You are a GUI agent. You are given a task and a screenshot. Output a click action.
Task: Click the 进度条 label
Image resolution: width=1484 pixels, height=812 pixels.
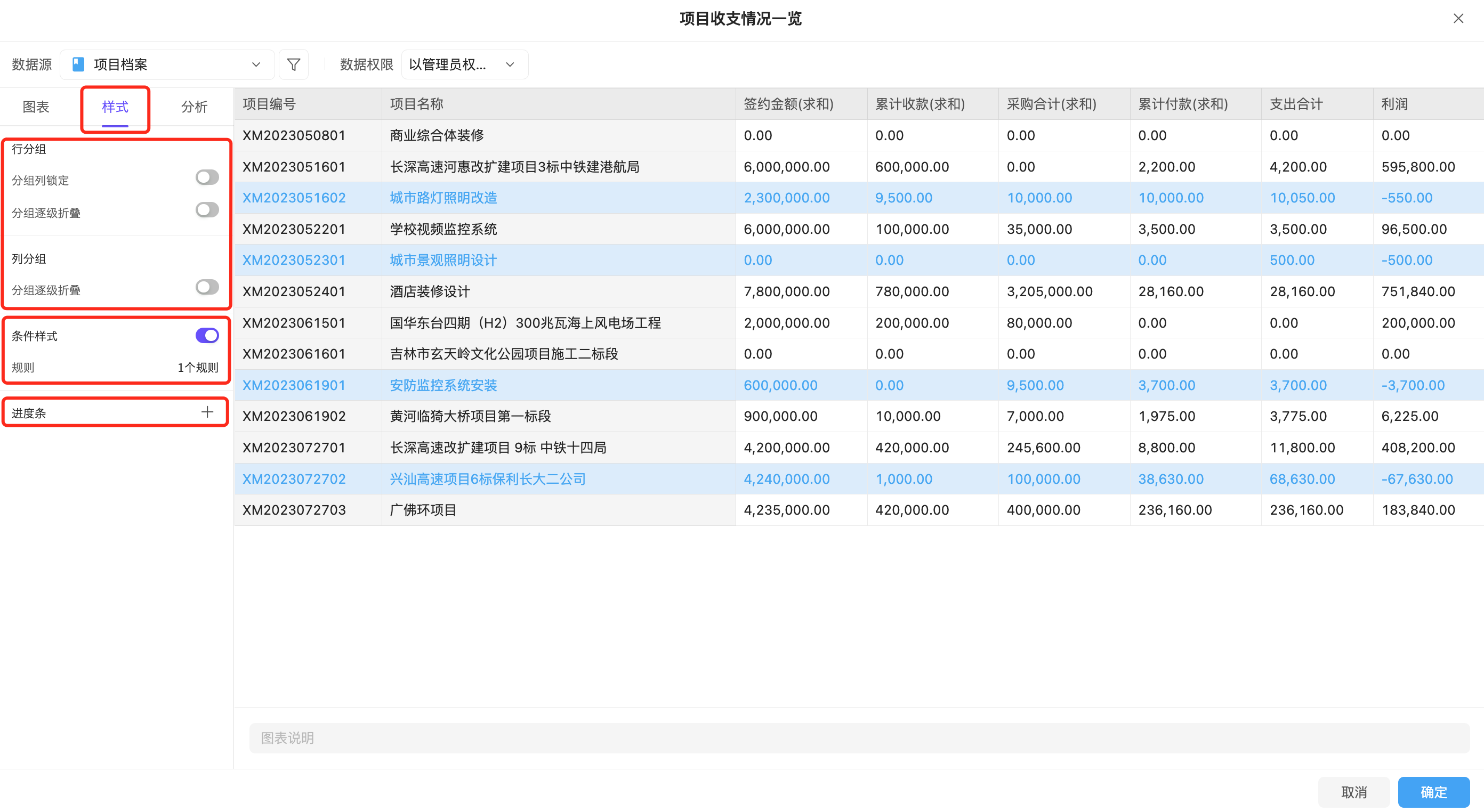coord(29,413)
